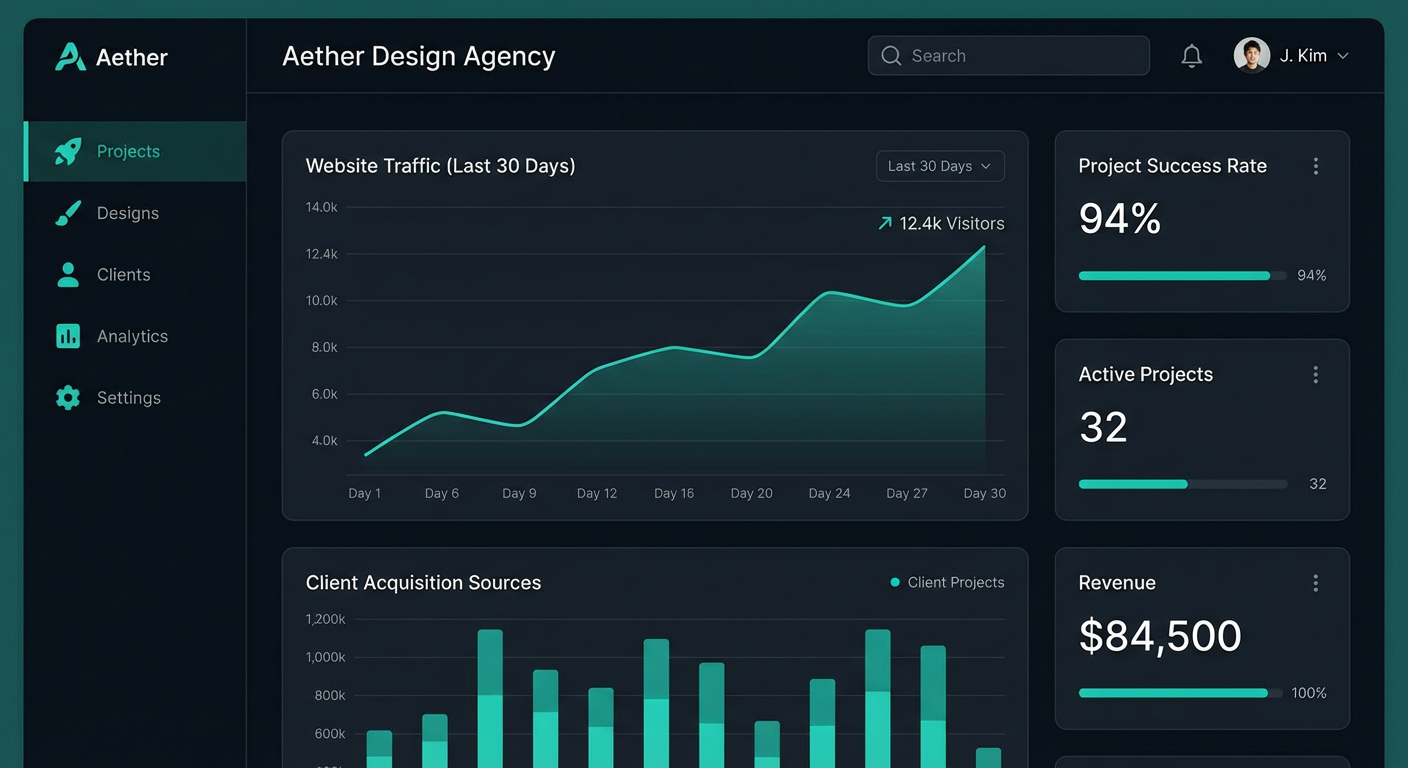Click the gear icon beside Settings
This screenshot has height=768, width=1408.
[68, 398]
